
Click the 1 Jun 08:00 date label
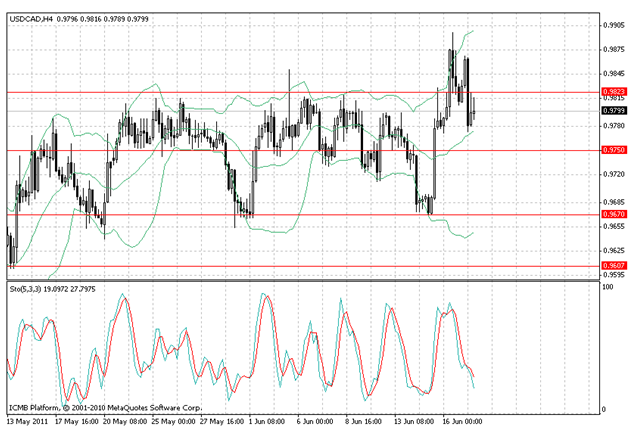[267, 422]
